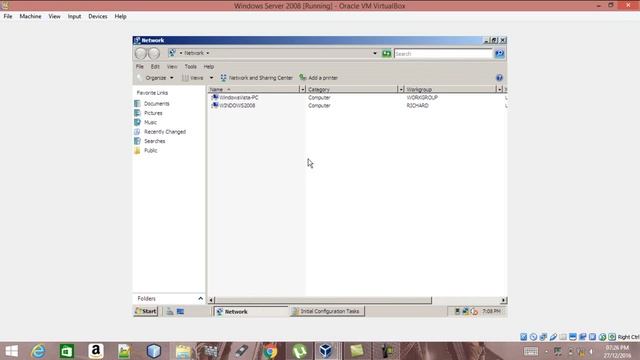Click Show Desktop quick launch icon
Viewport: 640px width, 360px height.
tap(180, 311)
